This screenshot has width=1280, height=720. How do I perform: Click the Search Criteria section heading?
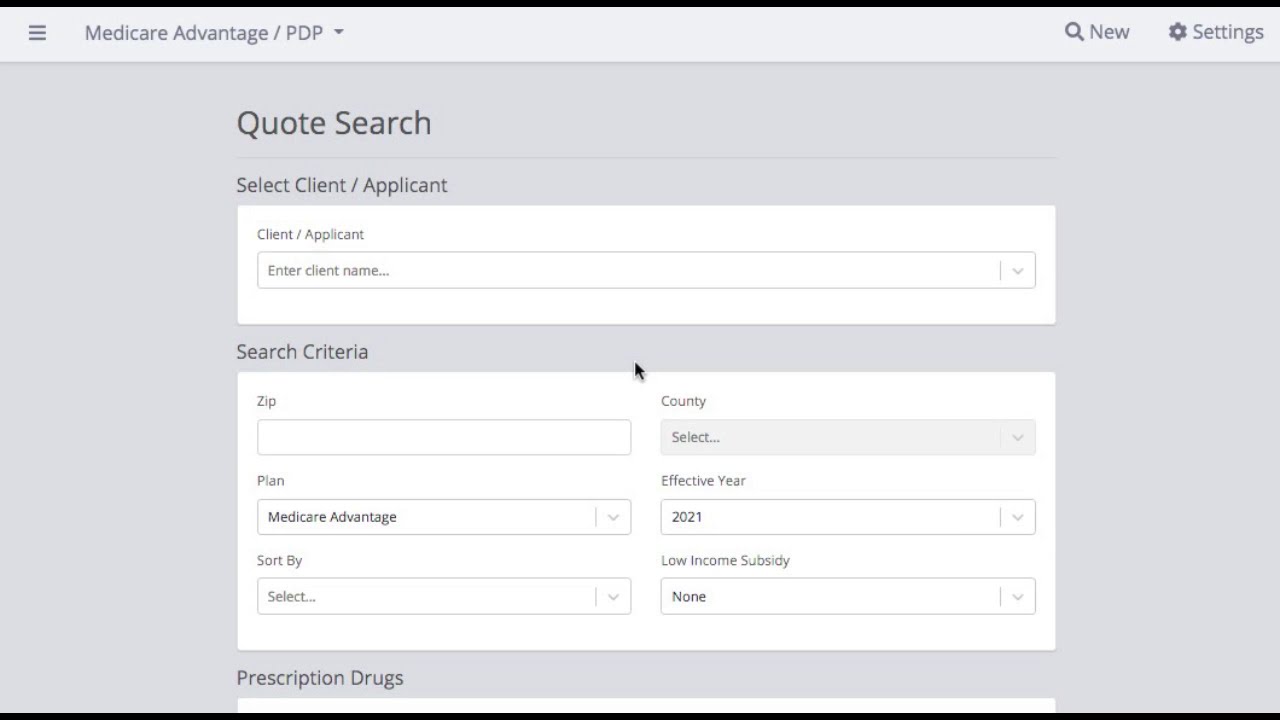[x=302, y=352]
